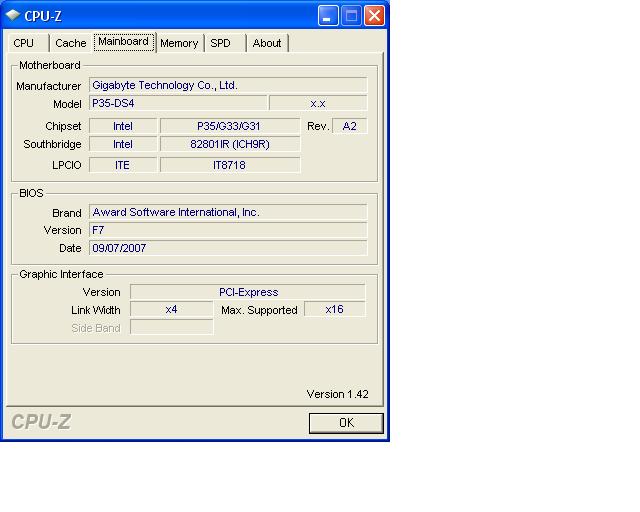Click the P35/G33/G31 chipset field
This screenshot has height=512, width=640.
(230, 126)
